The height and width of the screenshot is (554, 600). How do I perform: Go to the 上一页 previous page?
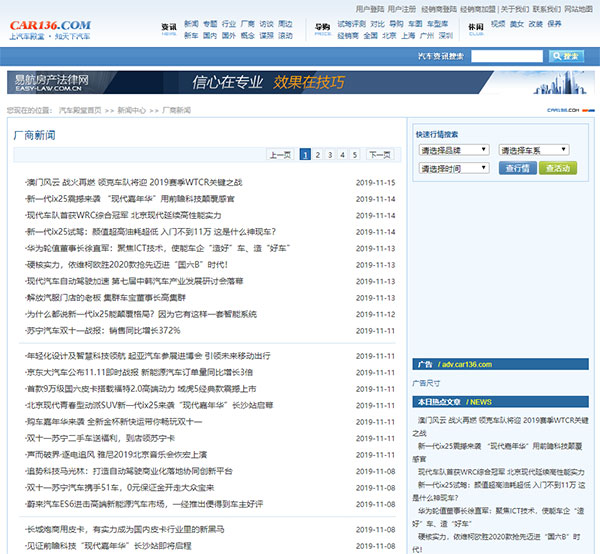pyautogui.click(x=280, y=155)
